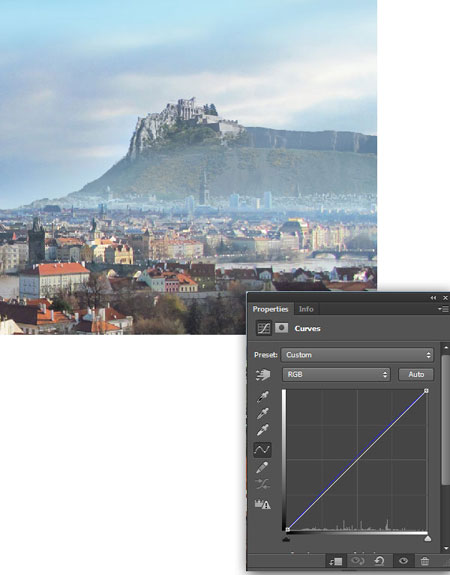Select the pencil draw curve tool

tap(262, 467)
